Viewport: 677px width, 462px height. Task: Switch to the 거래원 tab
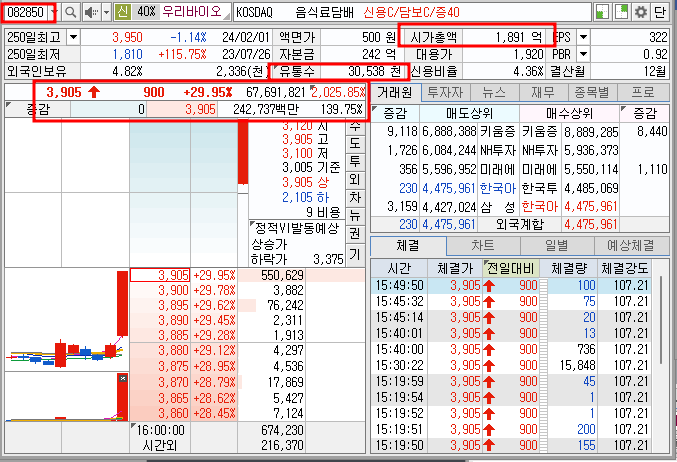tap(395, 92)
